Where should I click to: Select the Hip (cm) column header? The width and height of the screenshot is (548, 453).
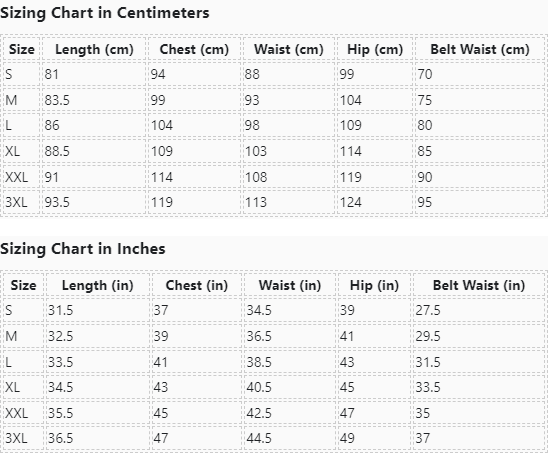pyautogui.click(x=375, y=49)
